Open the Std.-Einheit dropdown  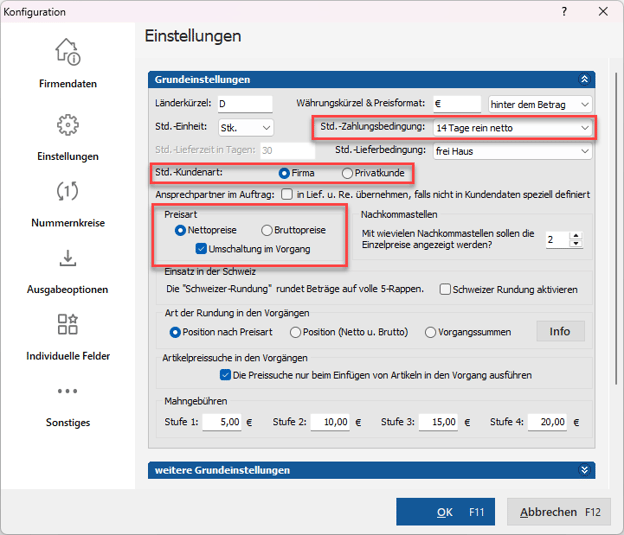[x=246, y=127]
